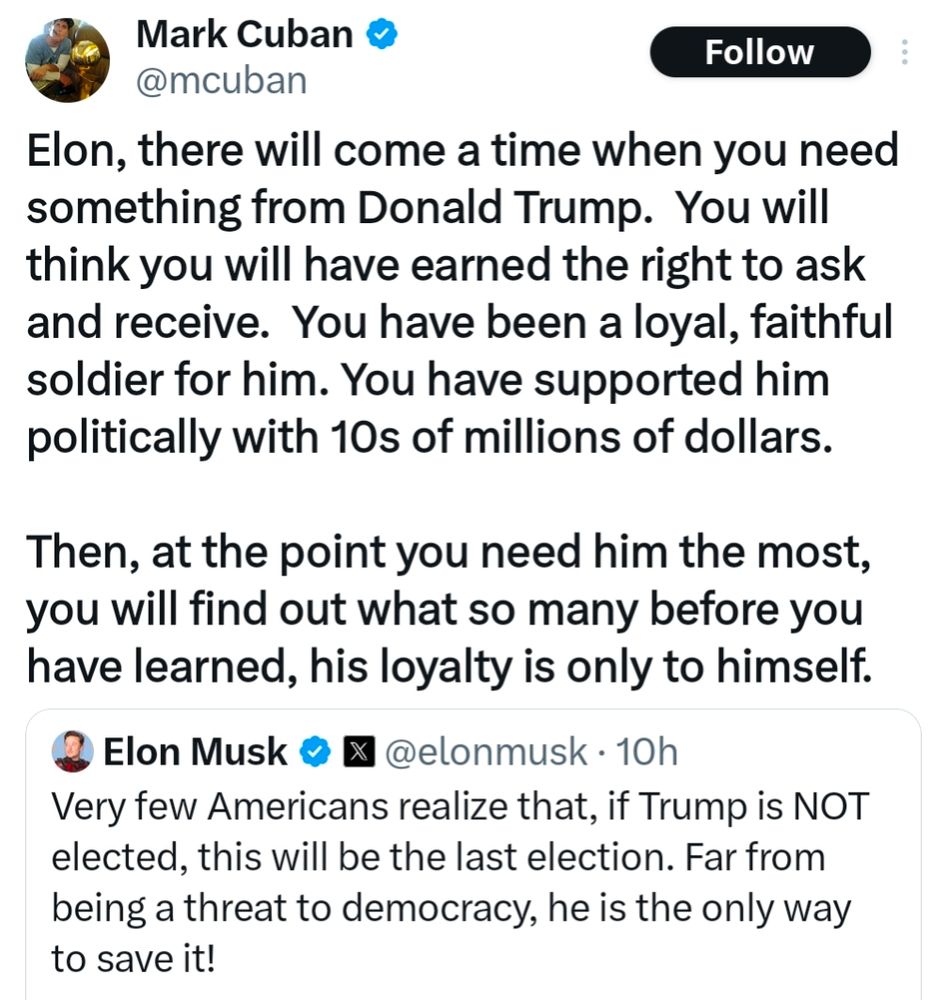Toggle follow state for Mark Cuban
947x1000 pixels.
[x=760, y=52]
